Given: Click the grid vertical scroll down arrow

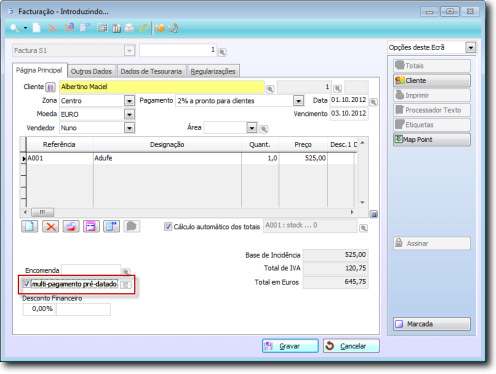Looking at the screenshot, I should pyautogui.click(x=363, y=202).
